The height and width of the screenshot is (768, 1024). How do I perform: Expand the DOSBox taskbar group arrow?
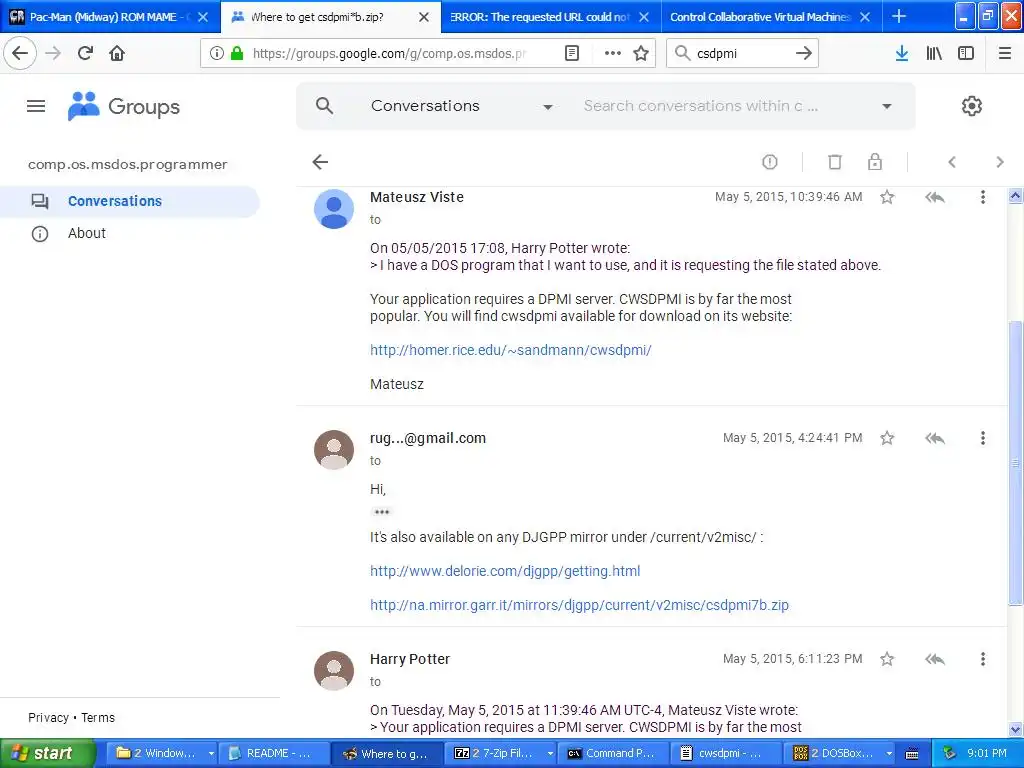(889, 754)
